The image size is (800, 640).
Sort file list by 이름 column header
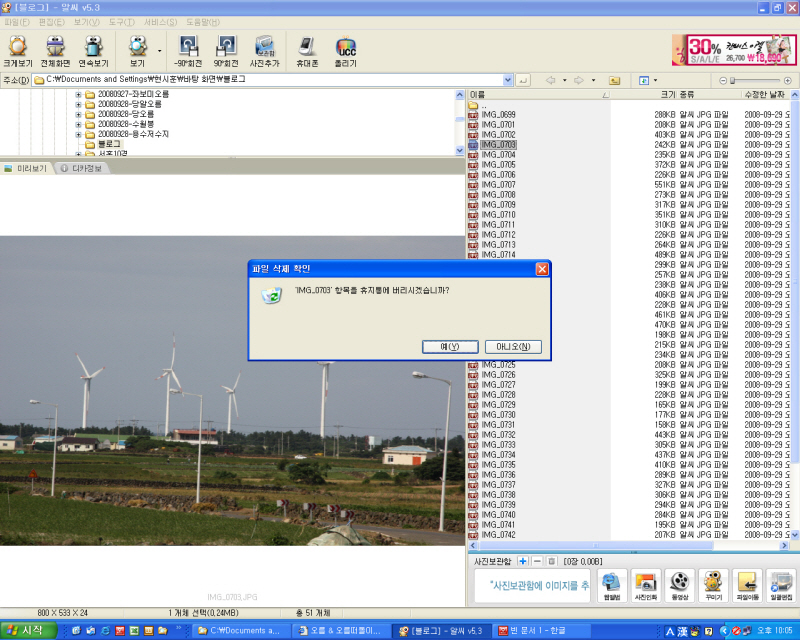tap(539, 94)
